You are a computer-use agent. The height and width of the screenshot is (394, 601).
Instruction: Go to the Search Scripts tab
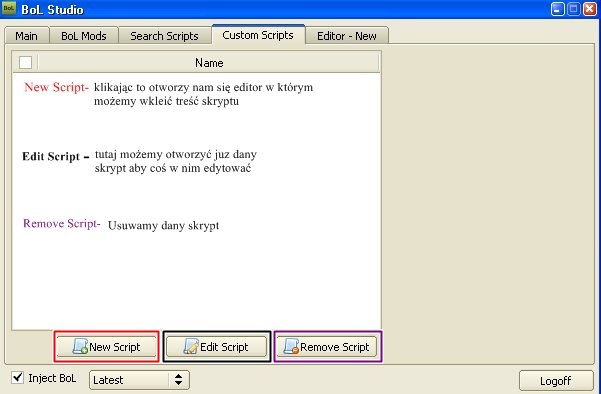point(164,36)
